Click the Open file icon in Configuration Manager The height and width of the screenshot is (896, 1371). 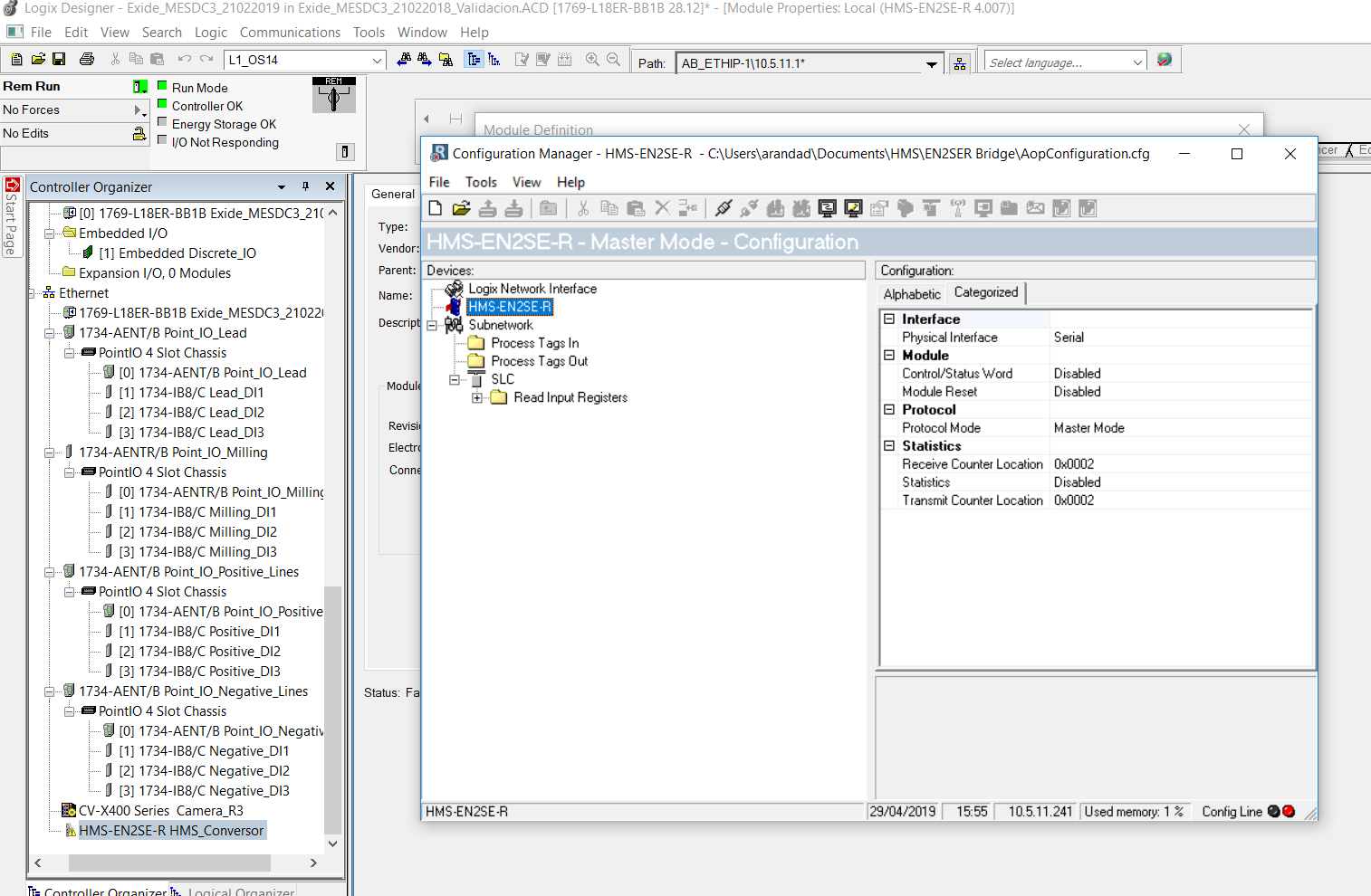[x=461, y=209]
